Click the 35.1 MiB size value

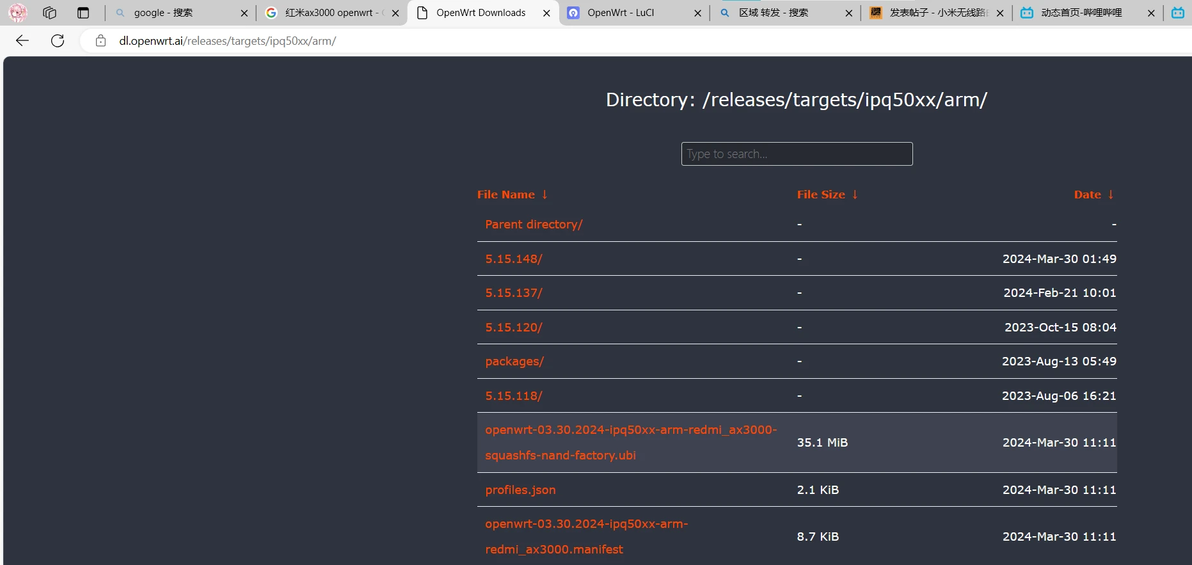tap(822, 443)
